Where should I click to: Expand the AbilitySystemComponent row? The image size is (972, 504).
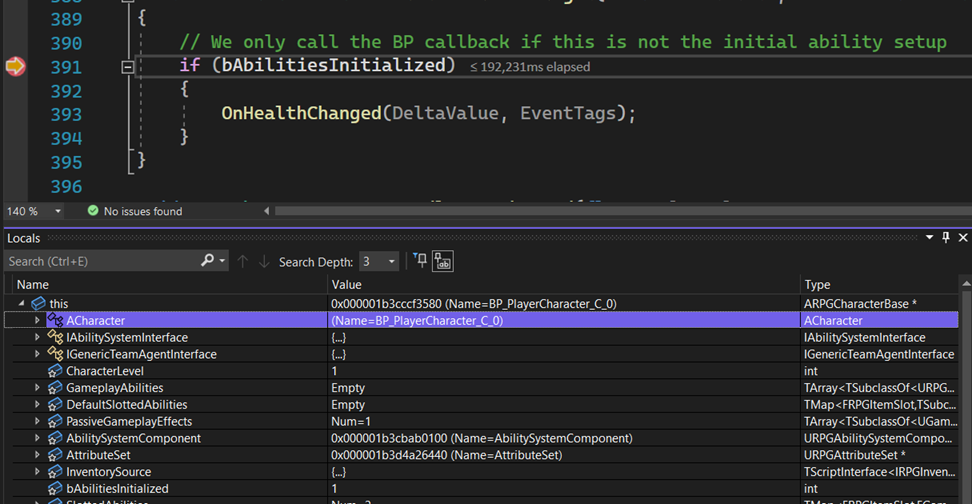tap(37, 438)
